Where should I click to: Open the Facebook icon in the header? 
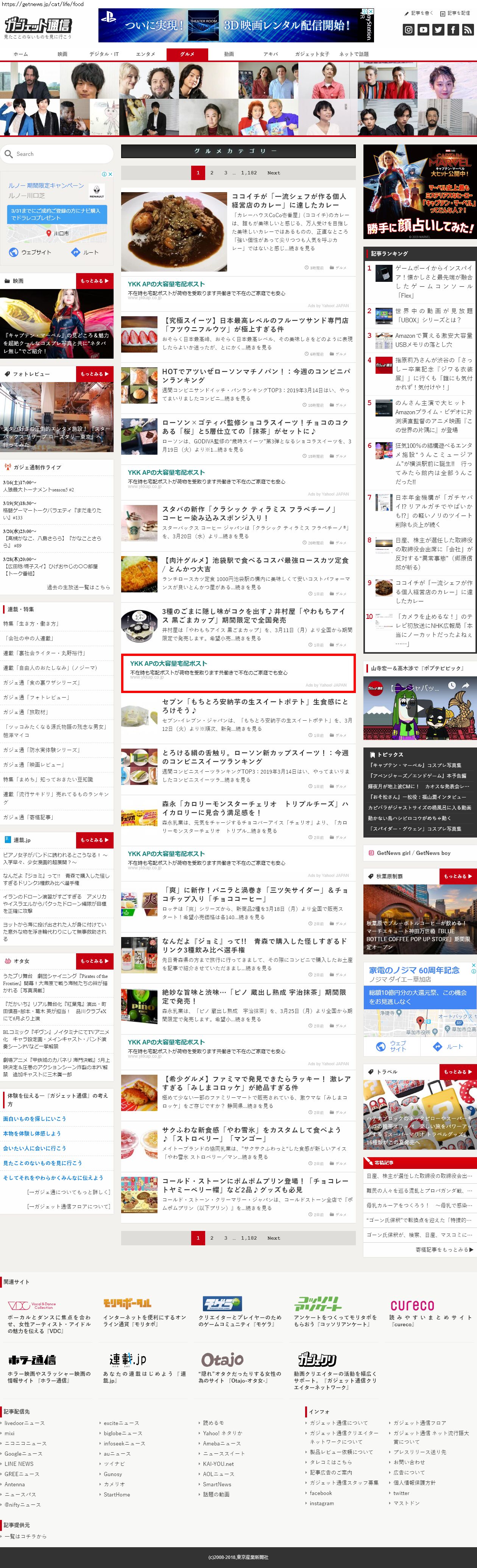tap(453, 29)
